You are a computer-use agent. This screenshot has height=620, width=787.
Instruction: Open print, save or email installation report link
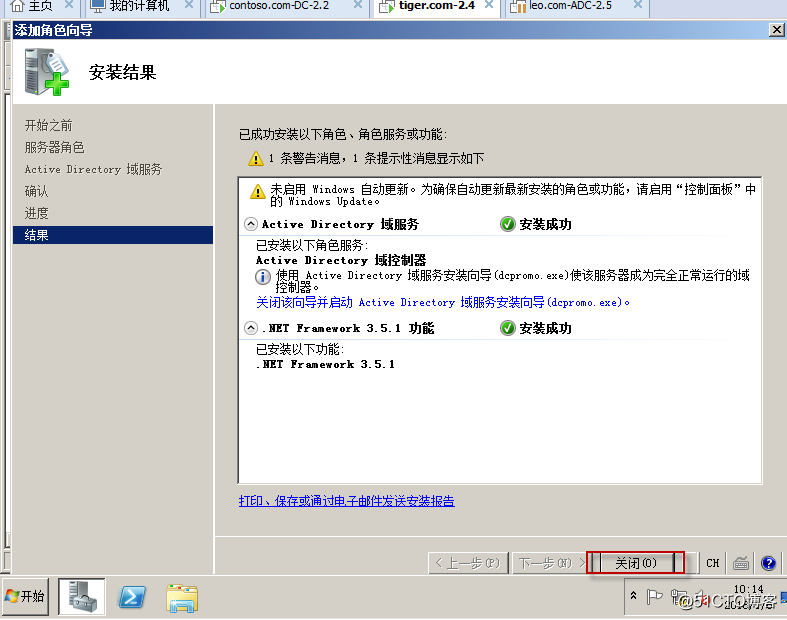[x=347, y=501]
